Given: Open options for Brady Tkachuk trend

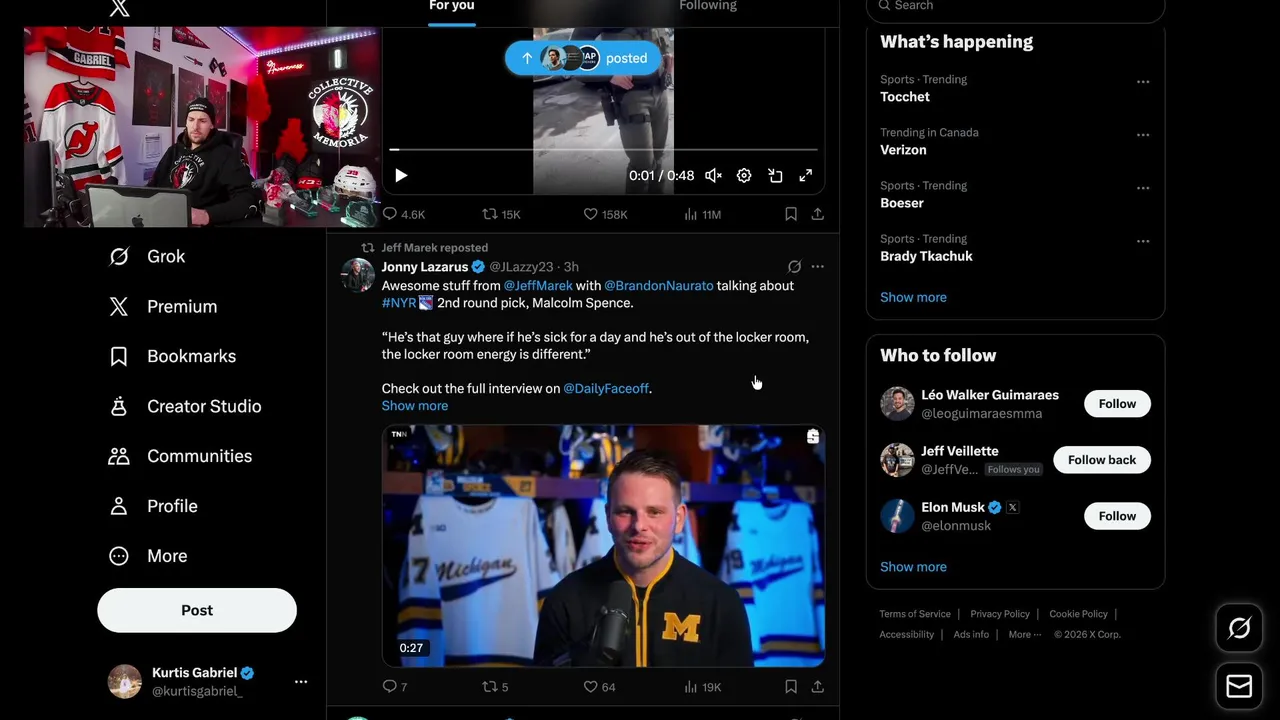Looking at the screenshot, I should coord(1143,241).
